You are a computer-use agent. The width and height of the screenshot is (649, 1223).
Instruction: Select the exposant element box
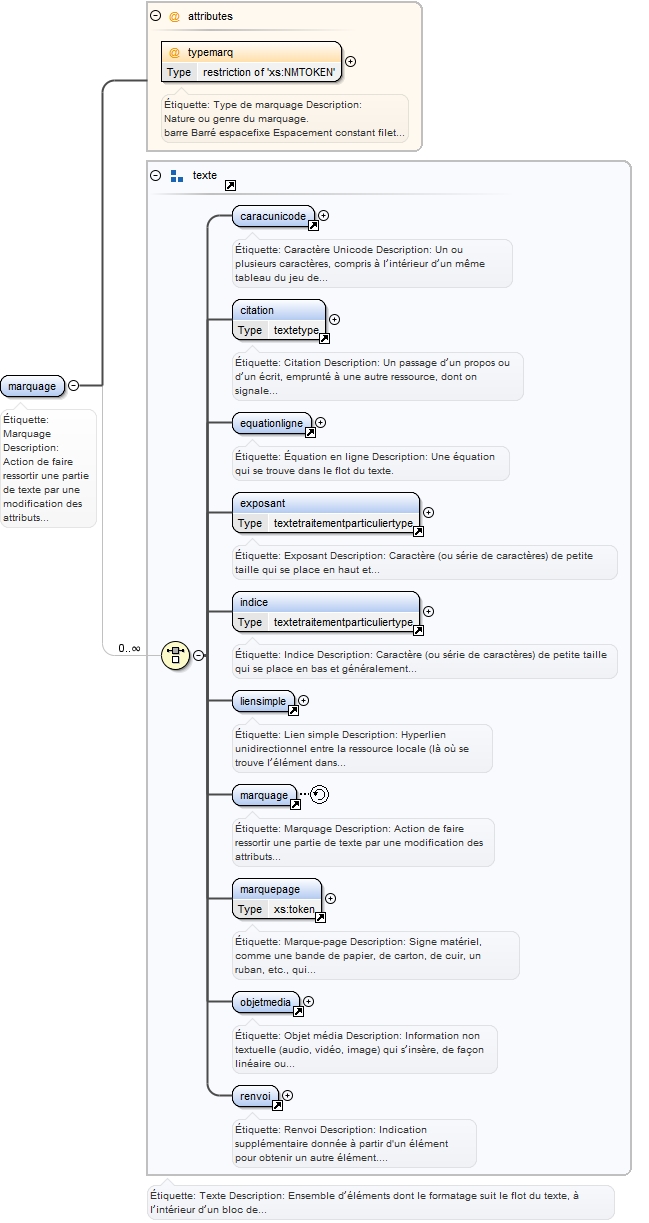click(326, 513)
